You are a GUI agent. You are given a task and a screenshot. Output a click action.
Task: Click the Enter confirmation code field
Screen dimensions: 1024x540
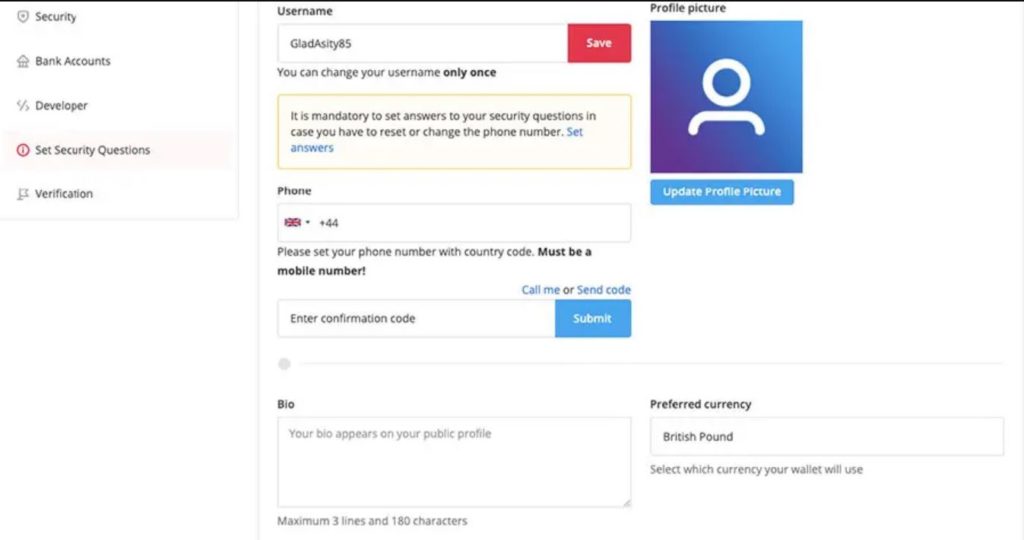point(416,318)
